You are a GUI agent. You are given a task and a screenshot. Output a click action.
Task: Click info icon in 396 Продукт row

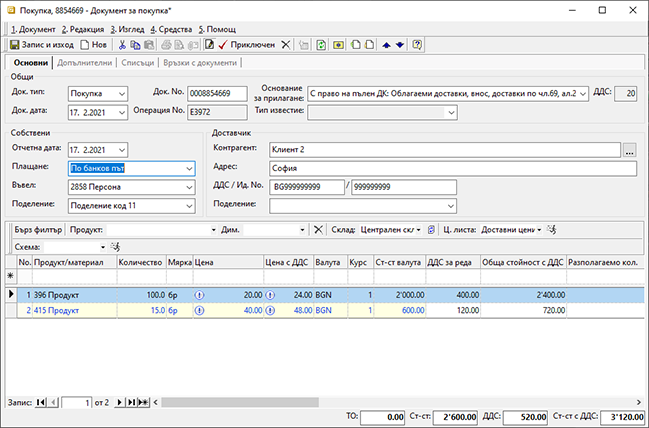point(199,295)
